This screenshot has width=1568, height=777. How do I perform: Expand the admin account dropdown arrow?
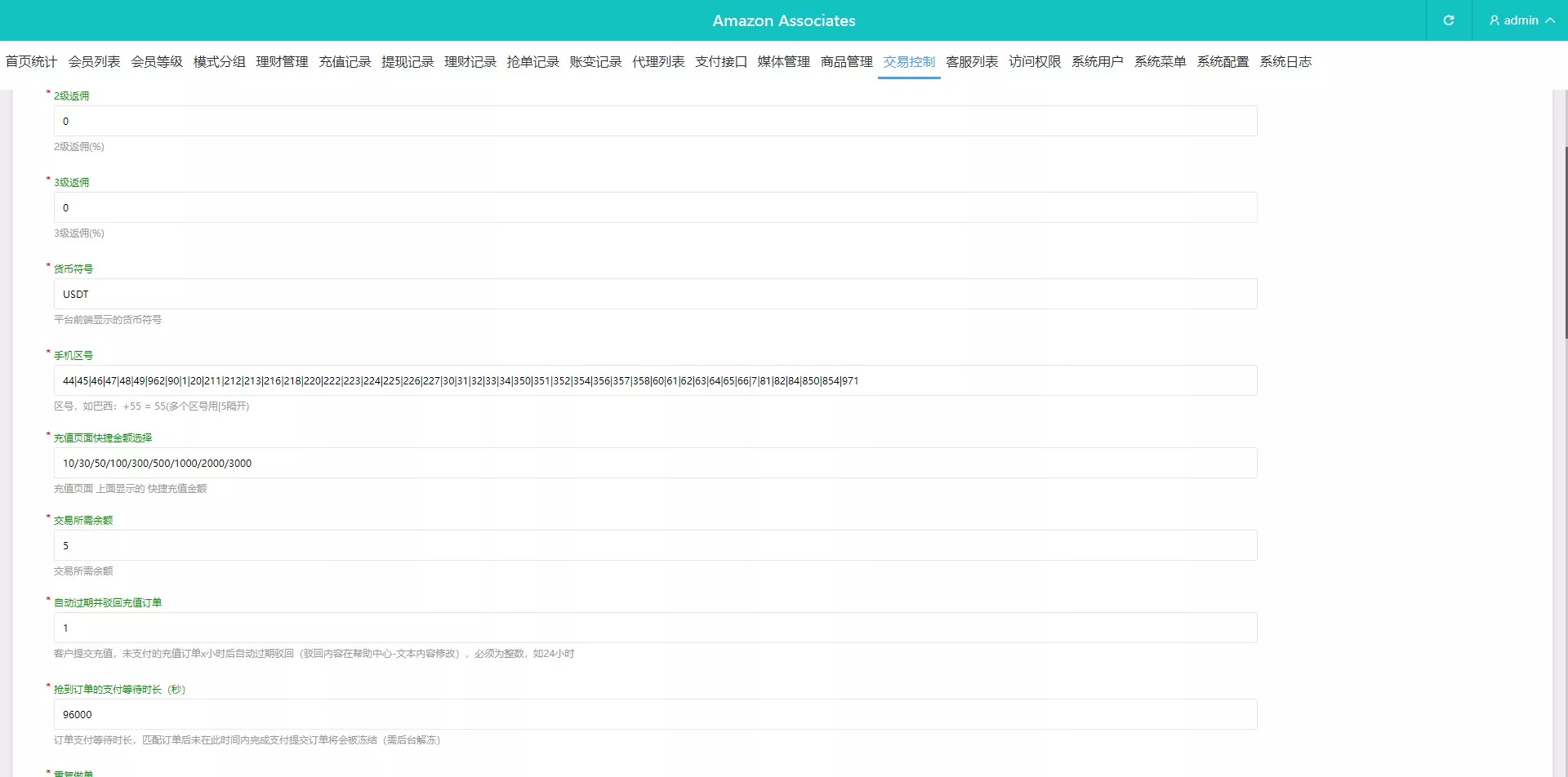[1550, 20]
